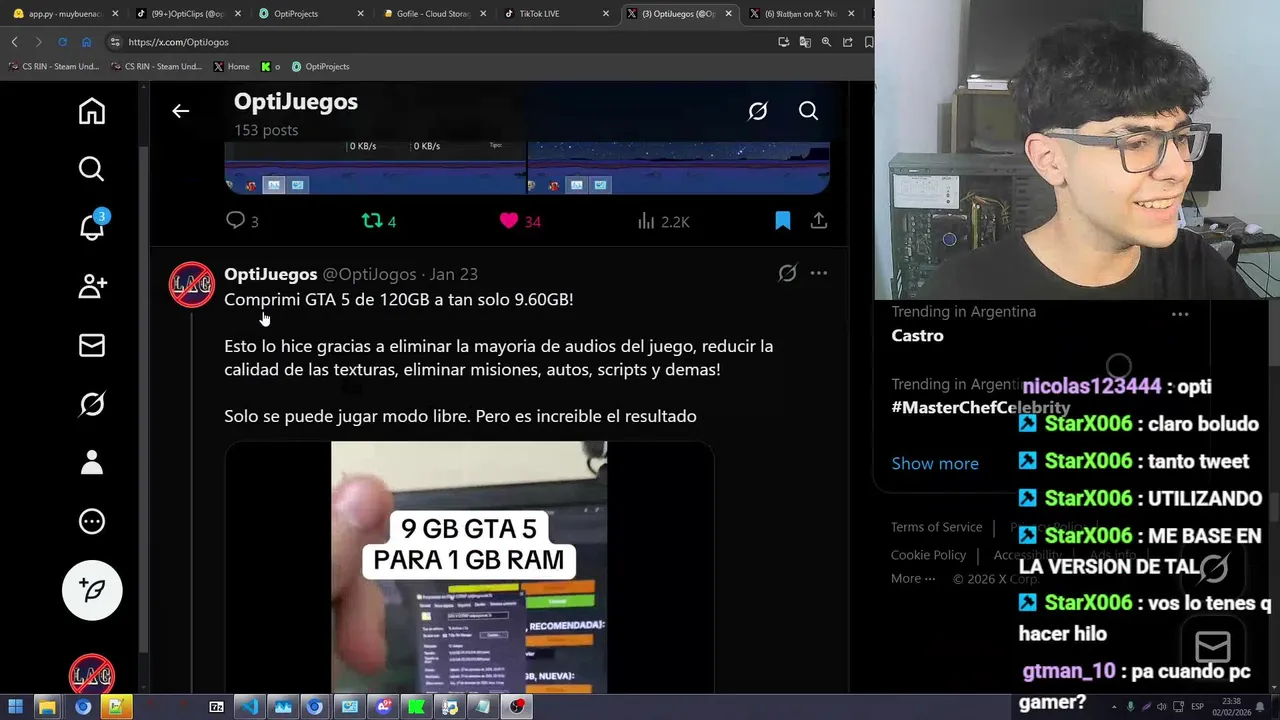View analytics showing 2.2K views

(x=664, y=221)
